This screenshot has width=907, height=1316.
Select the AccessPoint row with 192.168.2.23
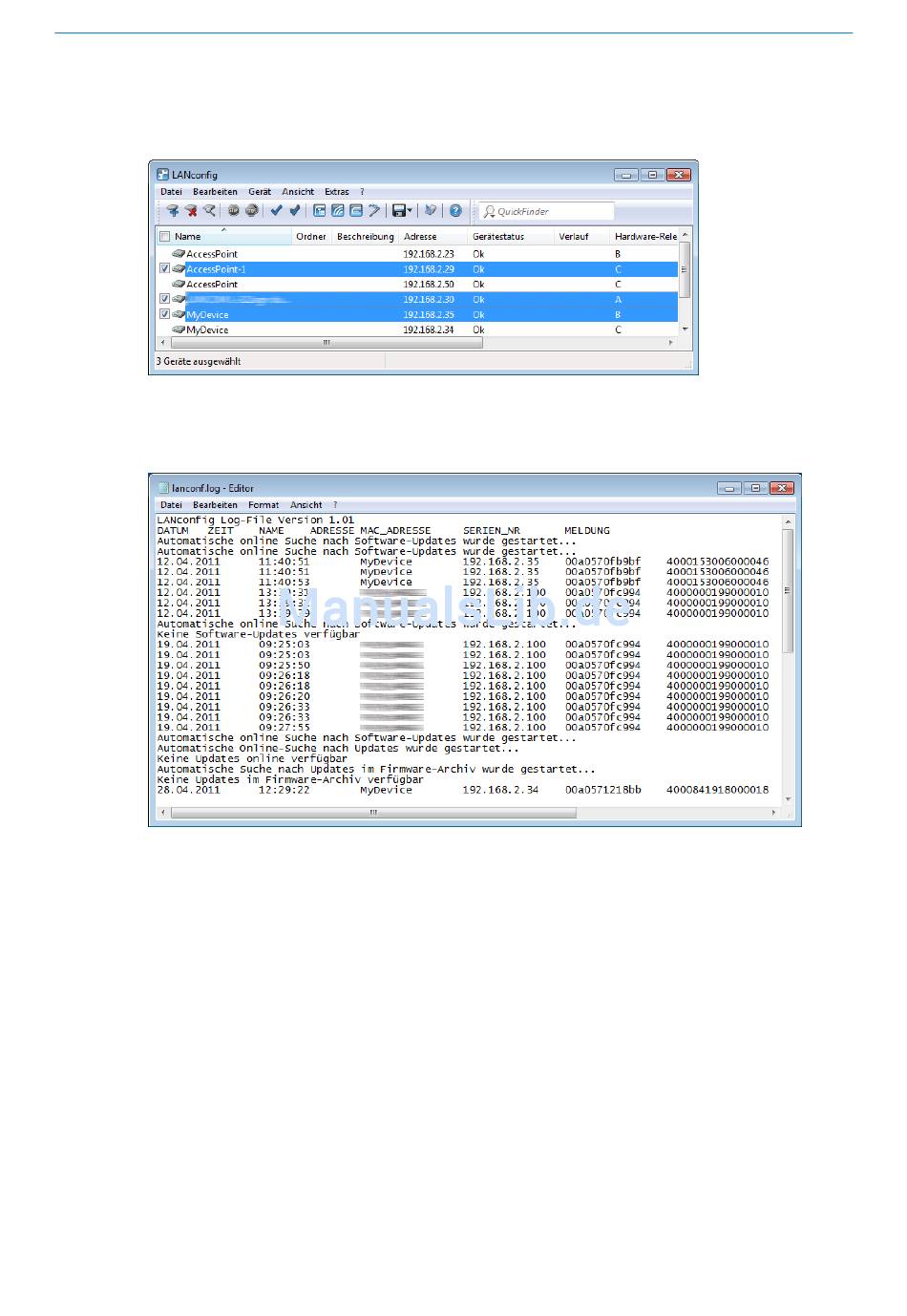[x=417, y=254]
